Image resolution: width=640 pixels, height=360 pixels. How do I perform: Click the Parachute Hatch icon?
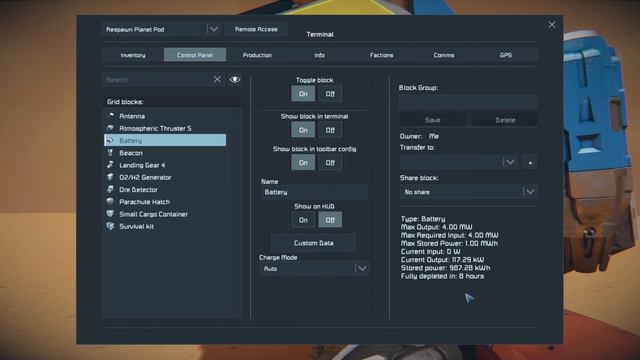tap(111, 202)
